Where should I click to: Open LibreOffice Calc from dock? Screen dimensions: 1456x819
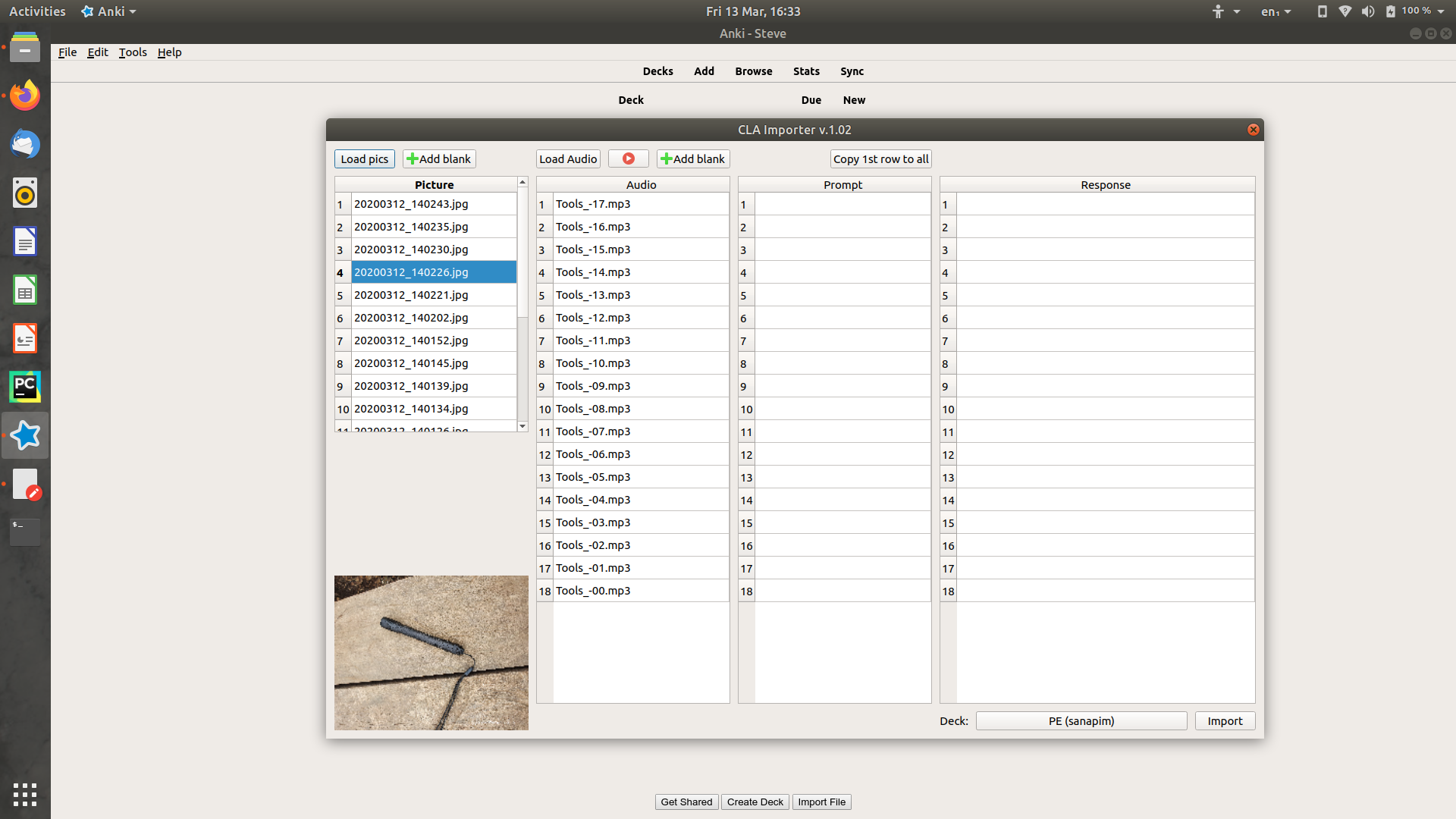click(25, 290)
